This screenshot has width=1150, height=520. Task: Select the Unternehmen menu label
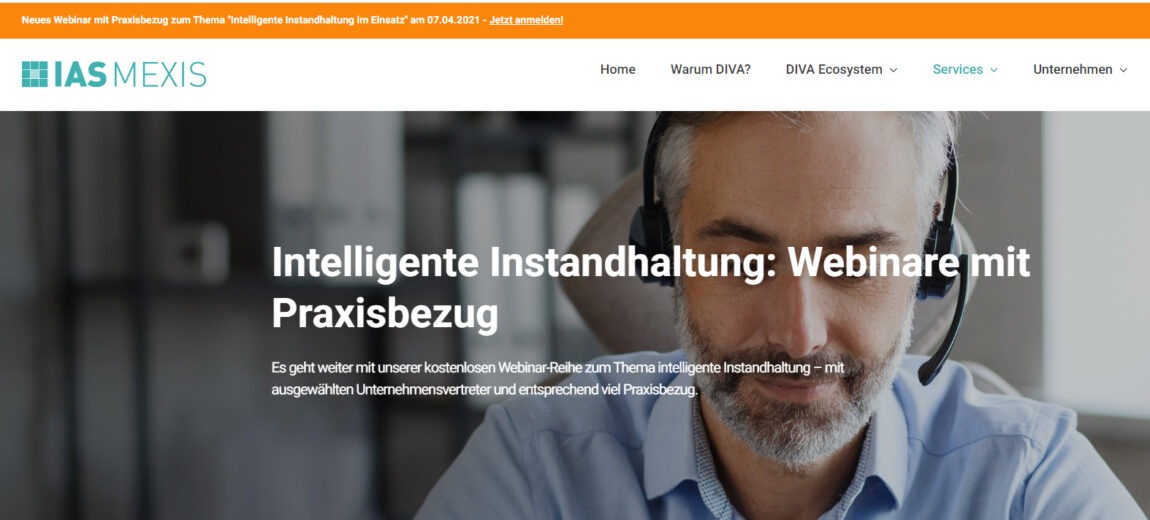(1072, 70)
